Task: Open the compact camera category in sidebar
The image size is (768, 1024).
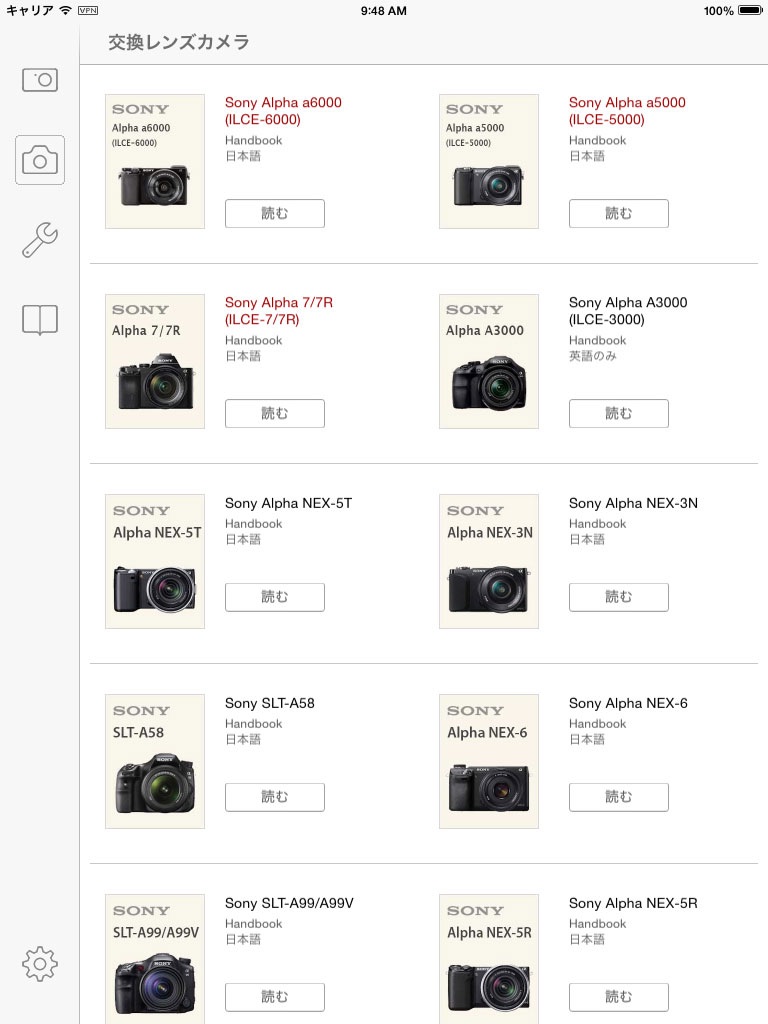Action: coord(40,80)
